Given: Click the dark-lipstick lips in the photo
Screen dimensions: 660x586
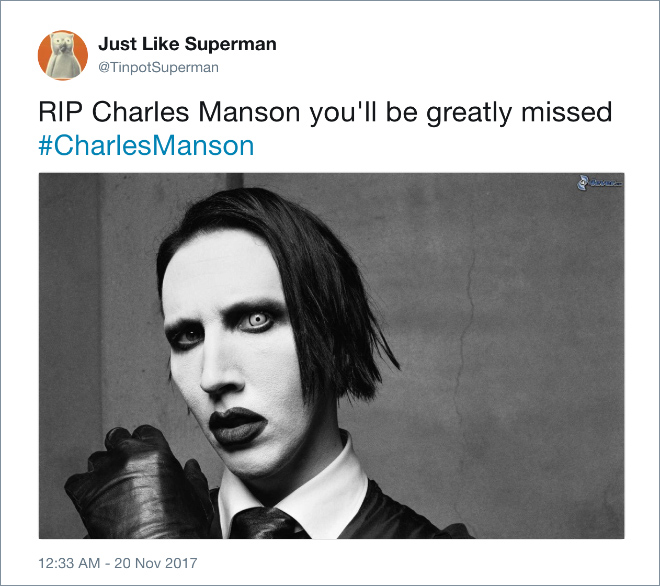Looking at the screenshot, I should [x=236, y=425].
